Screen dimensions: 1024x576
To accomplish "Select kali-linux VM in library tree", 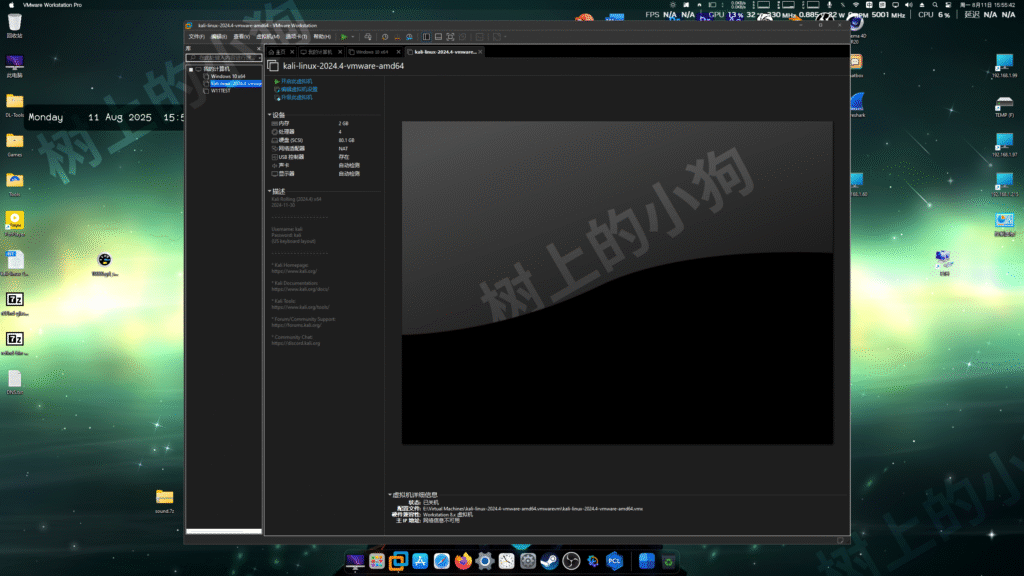I will (x=236, y=84).
